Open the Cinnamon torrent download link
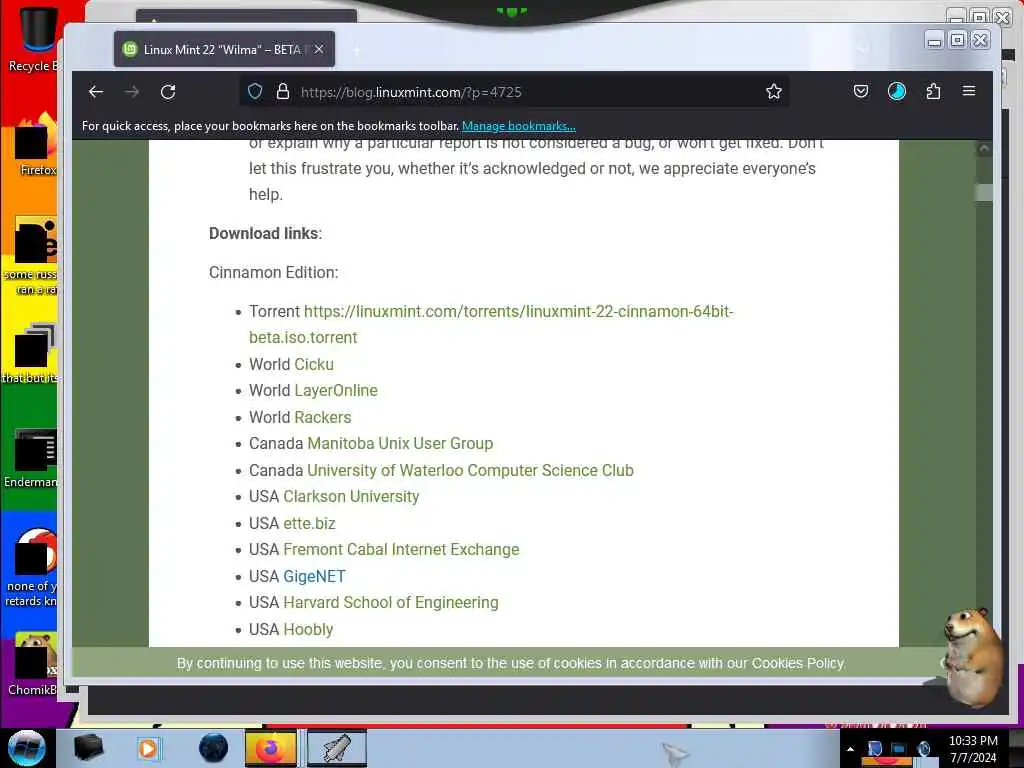The height and width of the screenshot is (768, 1024). point(491,325)
